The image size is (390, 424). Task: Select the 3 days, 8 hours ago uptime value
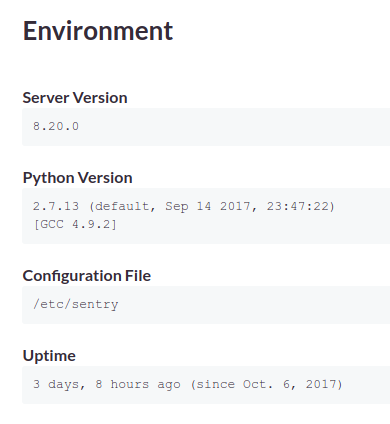point(188,384)
